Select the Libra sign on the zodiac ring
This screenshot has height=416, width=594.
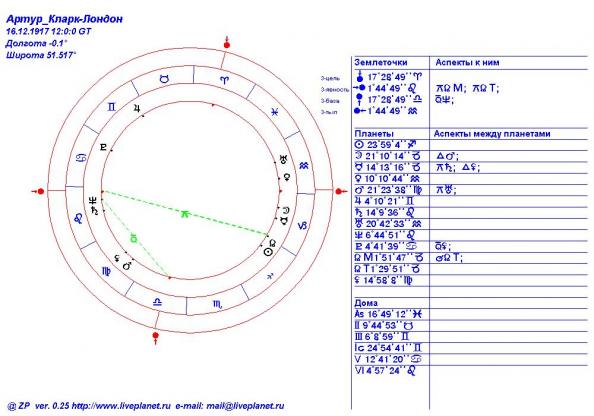pyautogui.click(x=157, y=302)
